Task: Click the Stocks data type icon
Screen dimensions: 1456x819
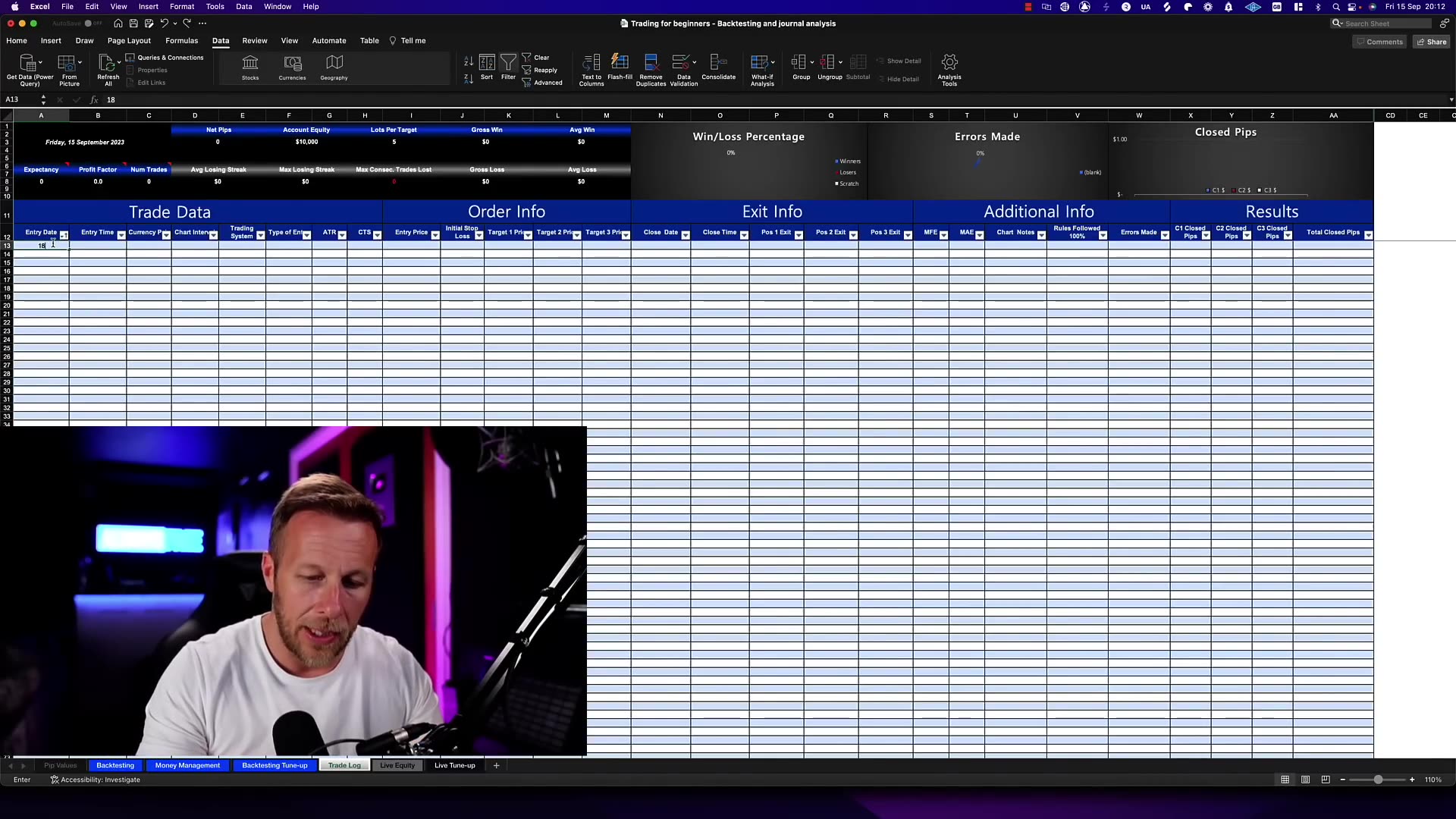Action: 250,63
